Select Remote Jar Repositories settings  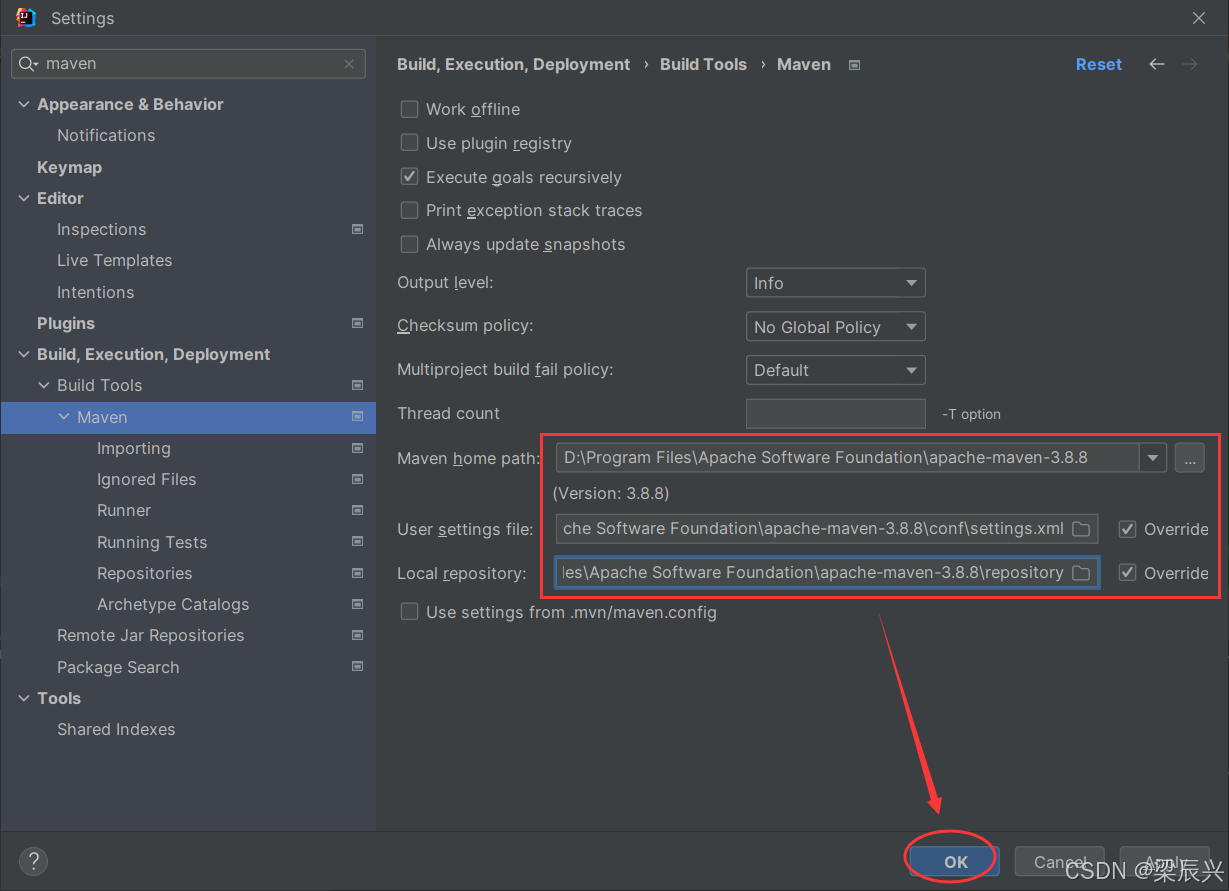tap(150, 635)
